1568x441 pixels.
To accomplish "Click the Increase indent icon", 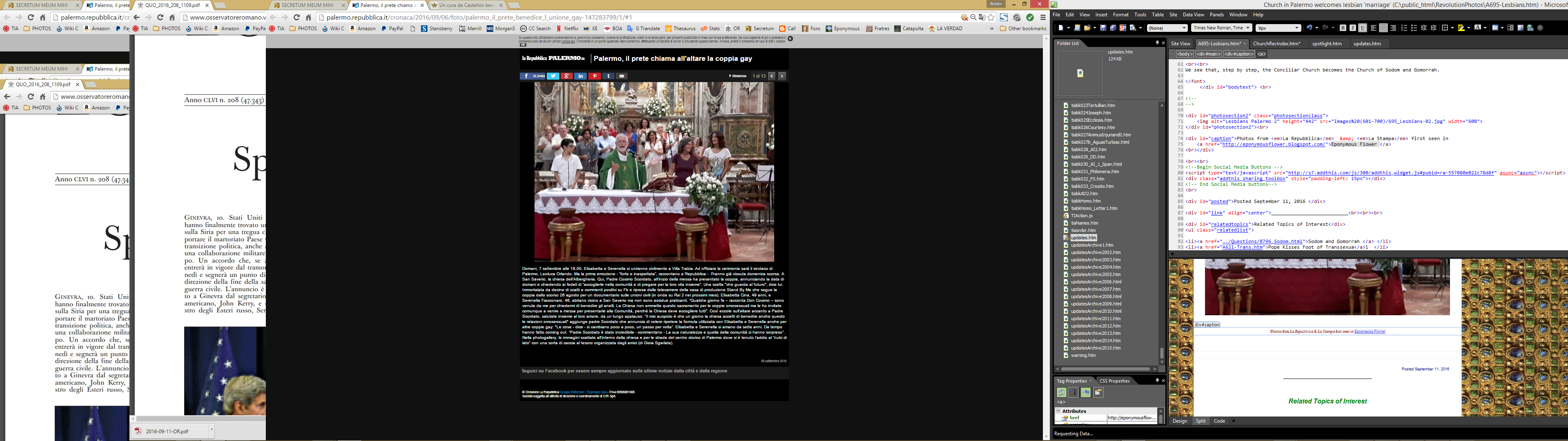I will (1434, 28).
